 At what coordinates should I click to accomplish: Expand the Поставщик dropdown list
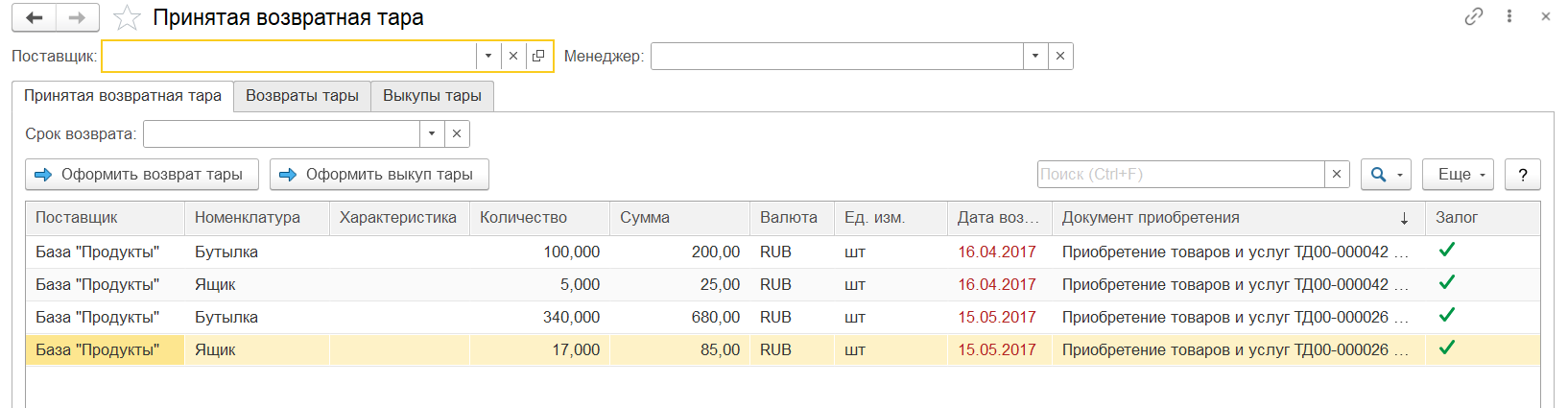coord(488,56)
